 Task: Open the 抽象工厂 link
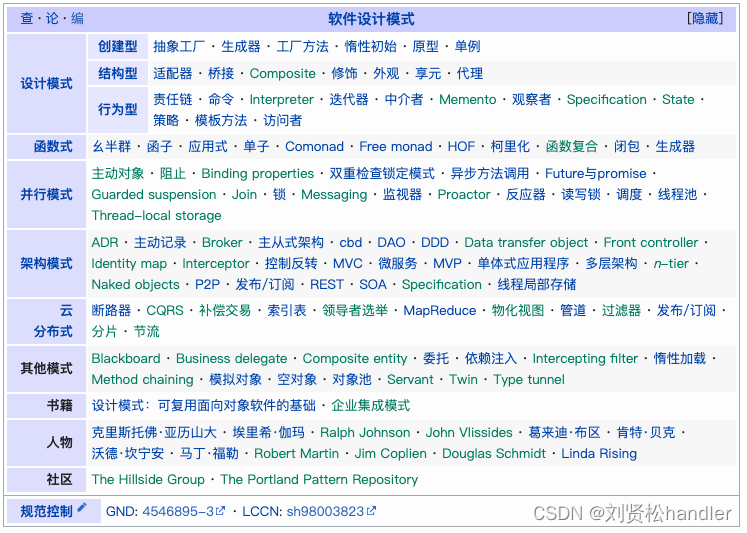pyautogui.click(x=179, y=47)
